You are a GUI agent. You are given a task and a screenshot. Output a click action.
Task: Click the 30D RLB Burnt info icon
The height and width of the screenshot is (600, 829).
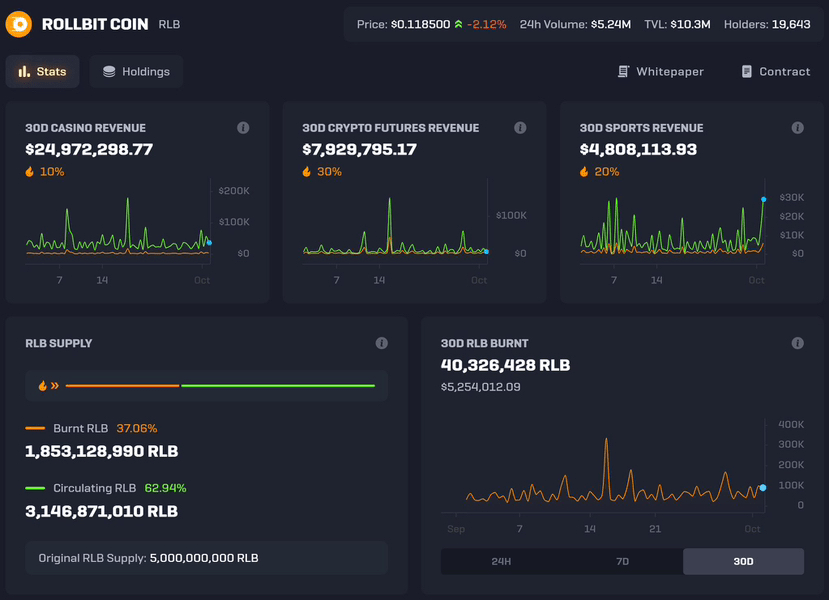tap(797, 343)
